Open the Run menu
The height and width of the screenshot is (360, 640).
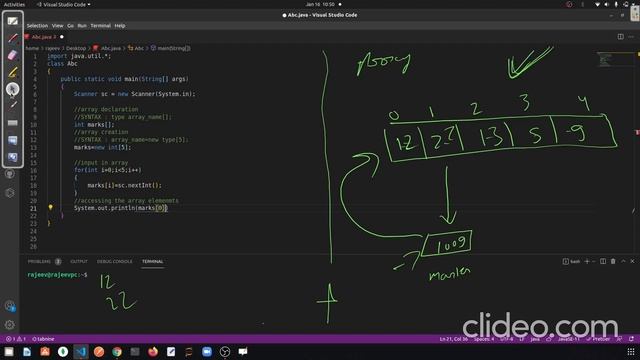82,25
